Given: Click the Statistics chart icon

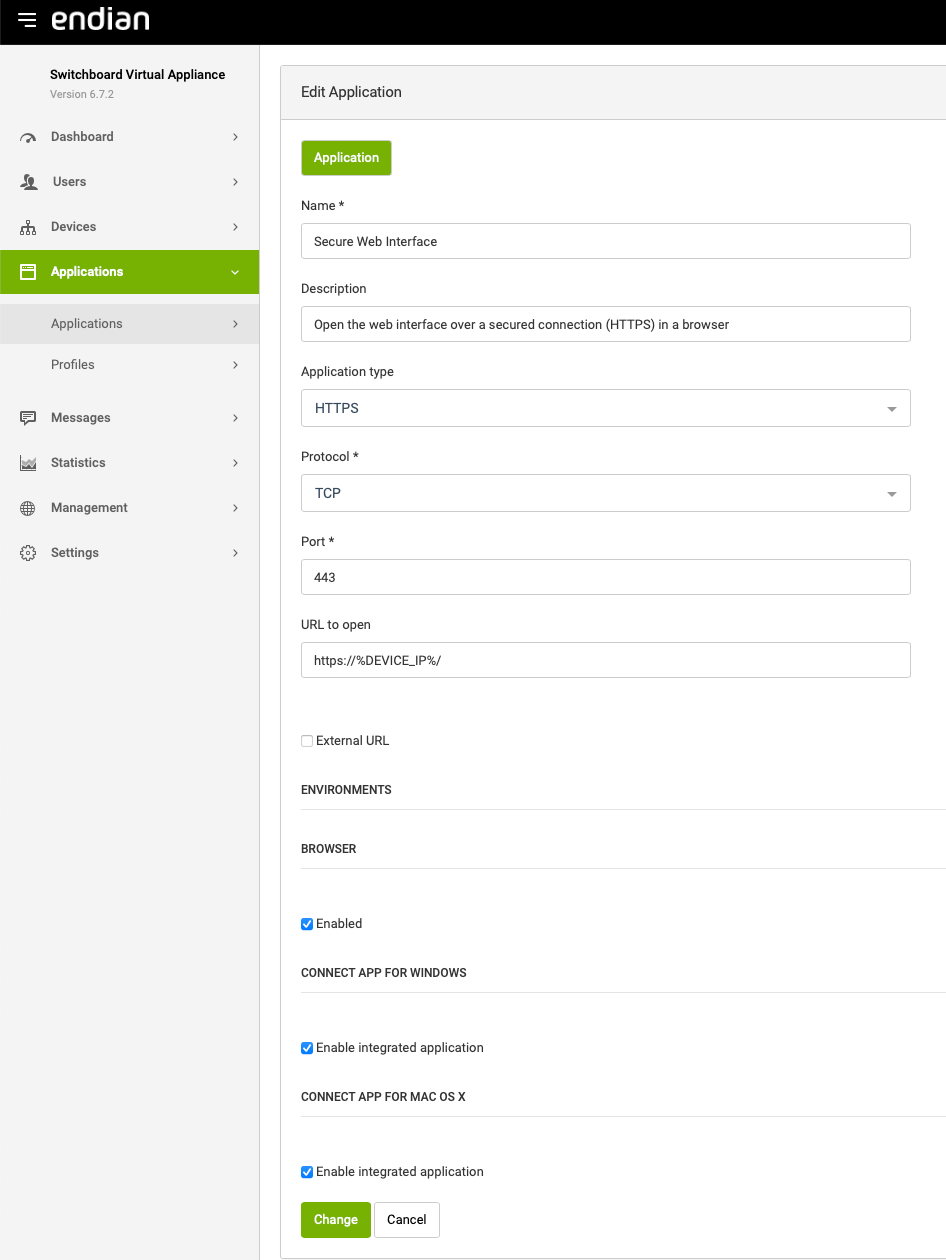Looking at the screenshot, I should coord(28,463).
